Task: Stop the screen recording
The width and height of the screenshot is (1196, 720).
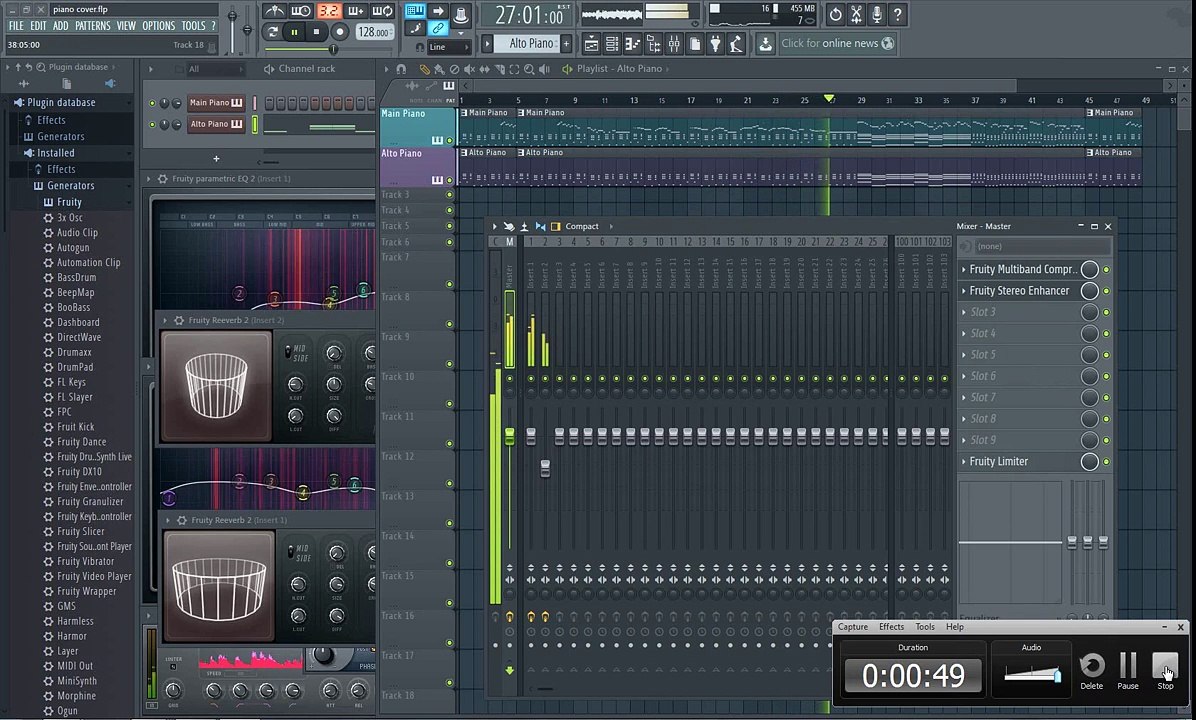Action: pos(1165,671)
